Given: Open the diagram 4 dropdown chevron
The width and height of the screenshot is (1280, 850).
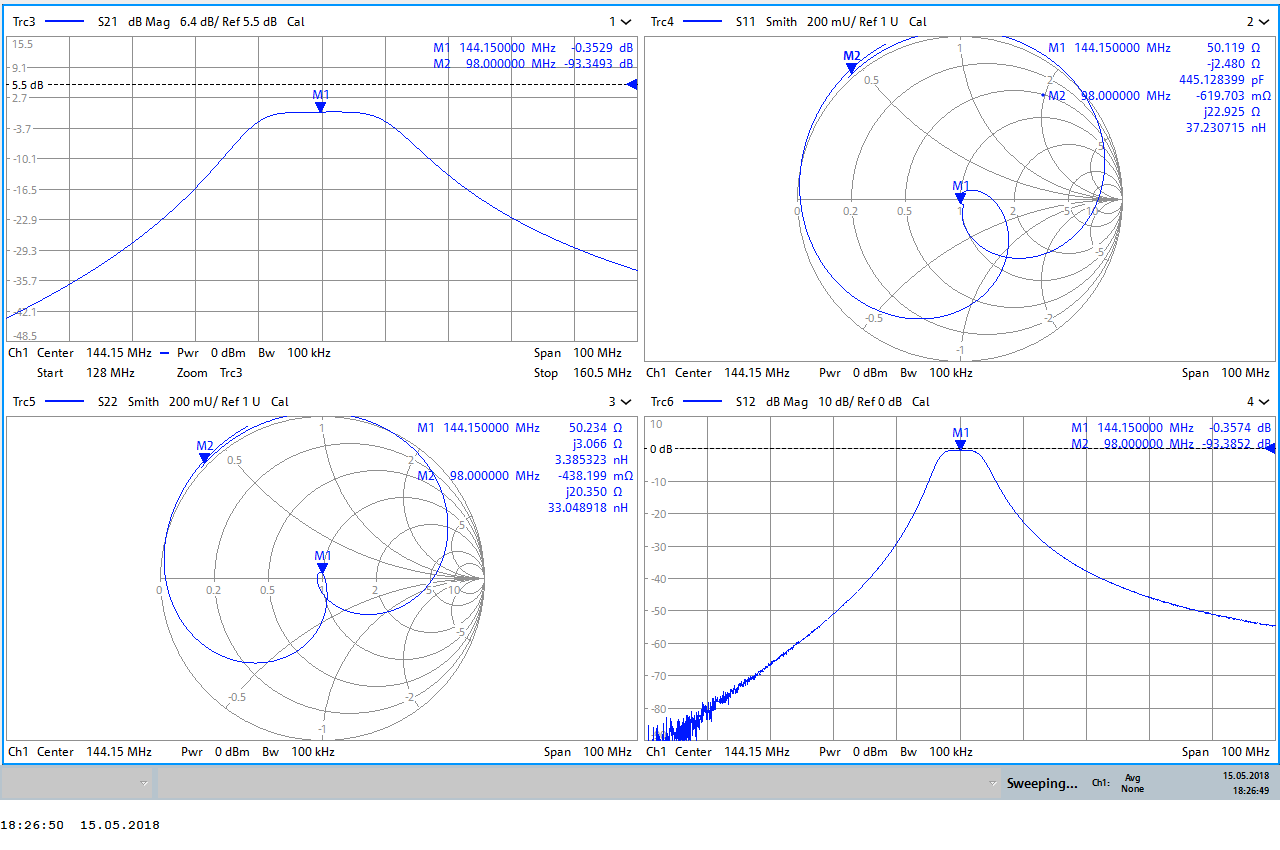Looking at the screenshot, I should click(x=1264, y=401).
